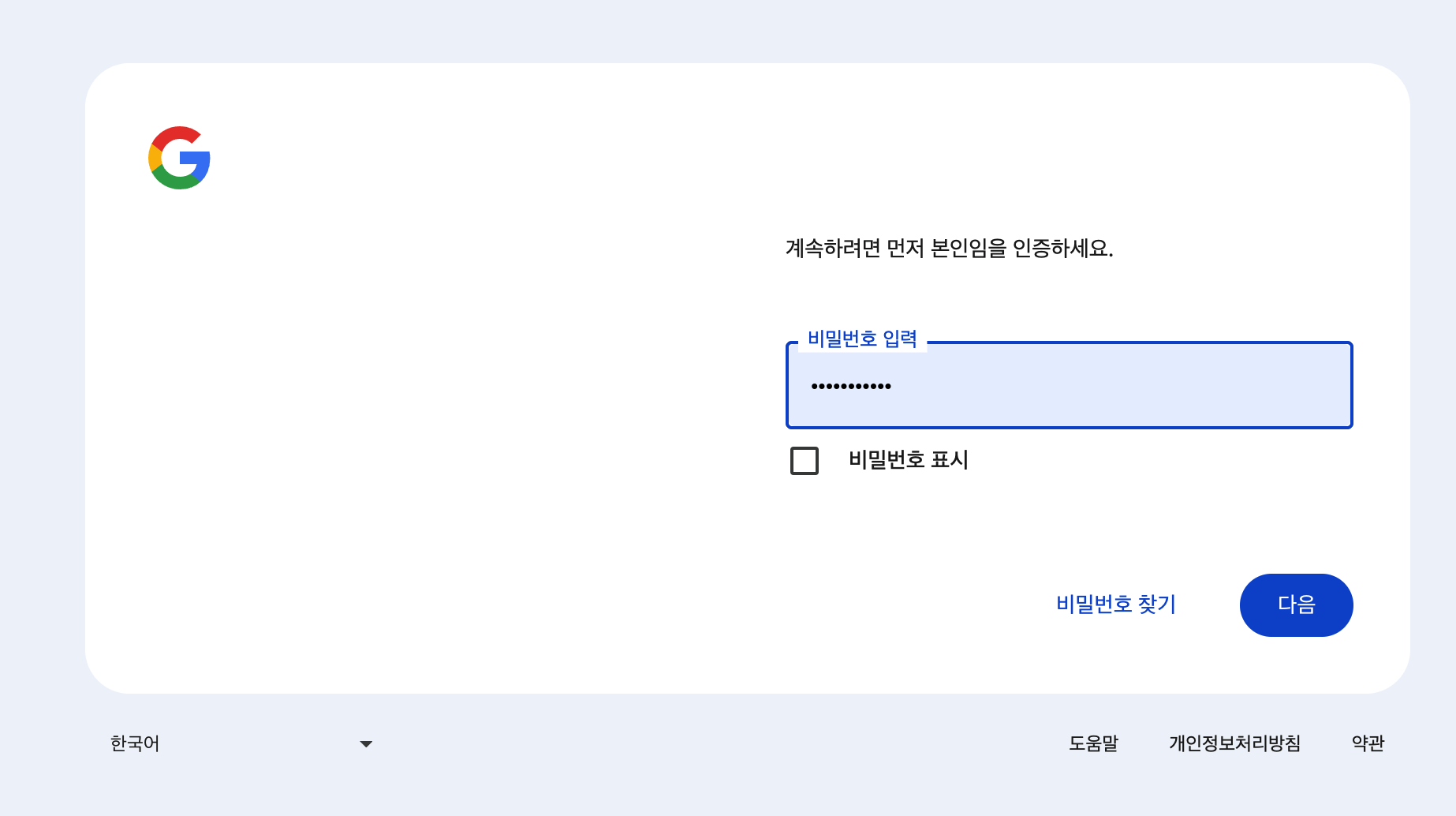1456x816 pixels.
Task: Toggle password visibility checkbox
Action: pyautogui.click(x=804, y=461)
